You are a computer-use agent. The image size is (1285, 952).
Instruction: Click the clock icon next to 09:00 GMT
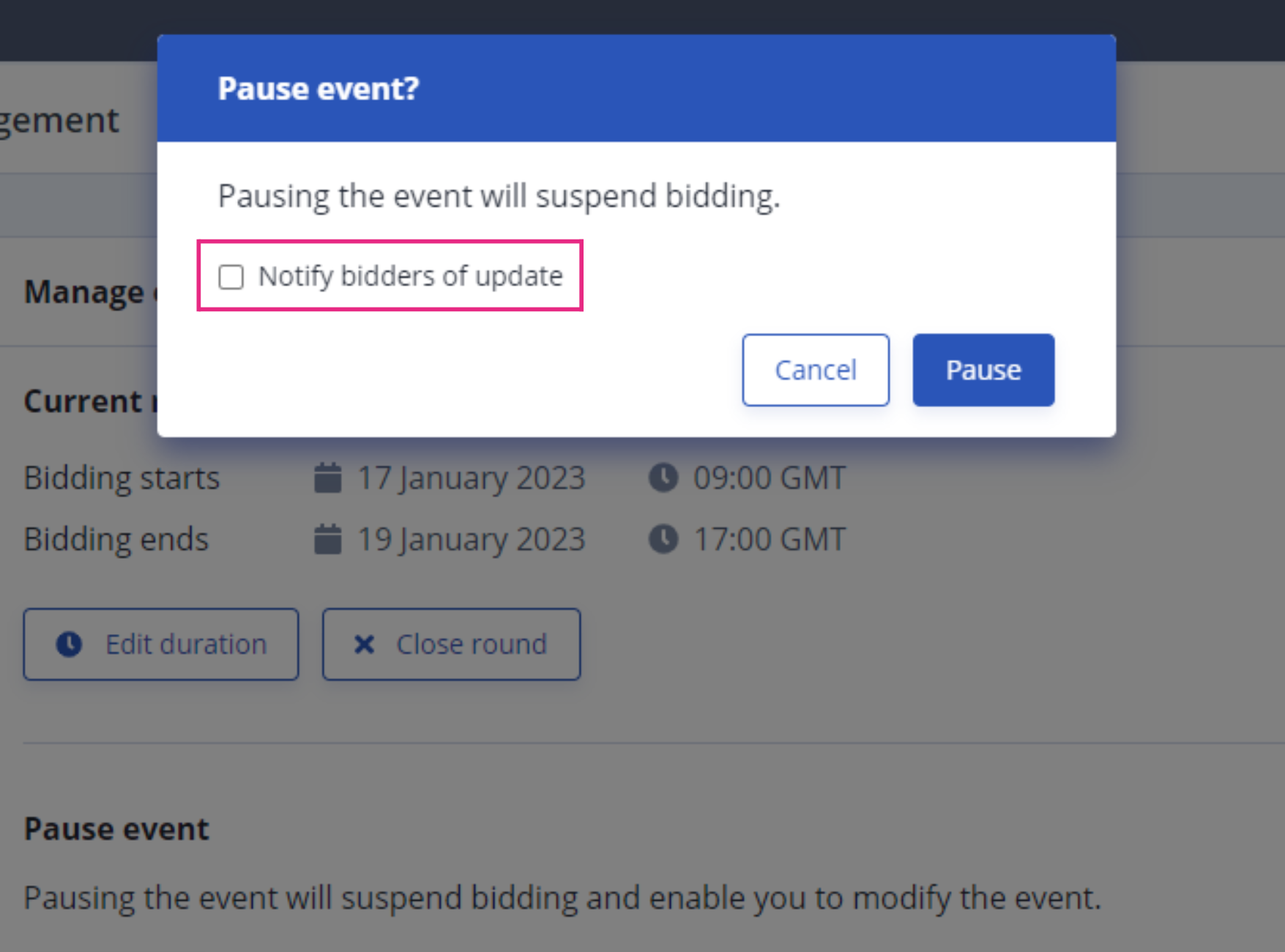663,478
